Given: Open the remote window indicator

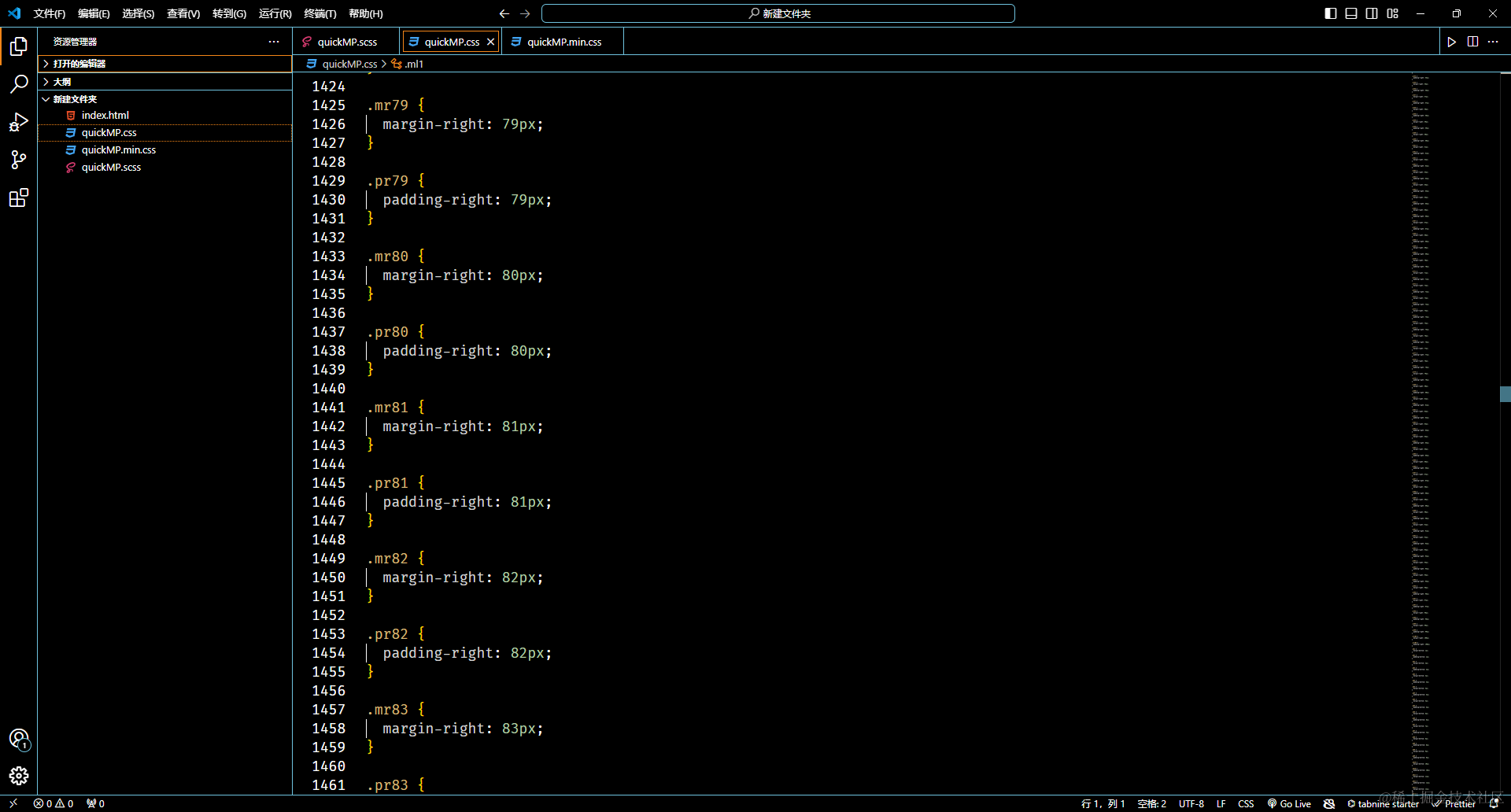Looking at the screenshot, I should coord(13,803).
